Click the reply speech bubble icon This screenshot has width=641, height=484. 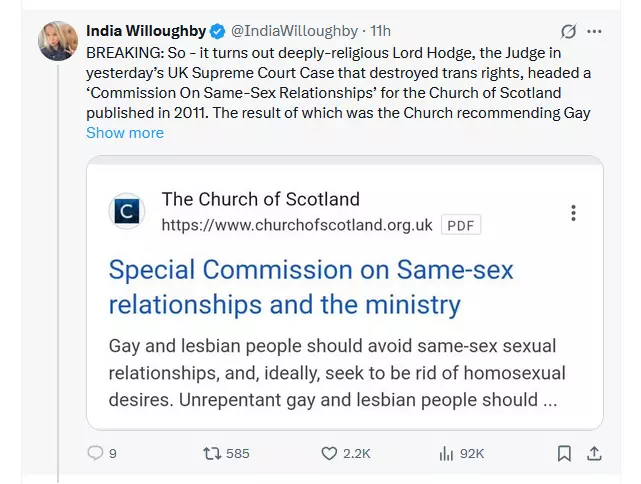(x=95, y=453)
